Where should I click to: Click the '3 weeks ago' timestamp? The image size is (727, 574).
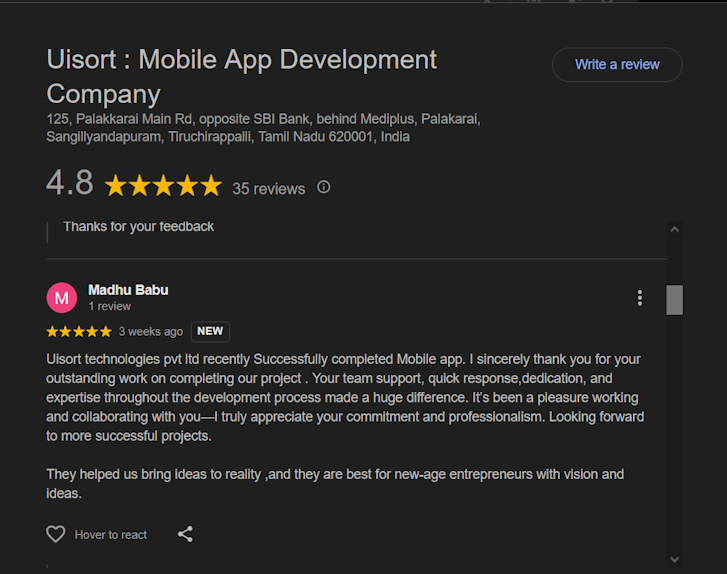(150, 332)
